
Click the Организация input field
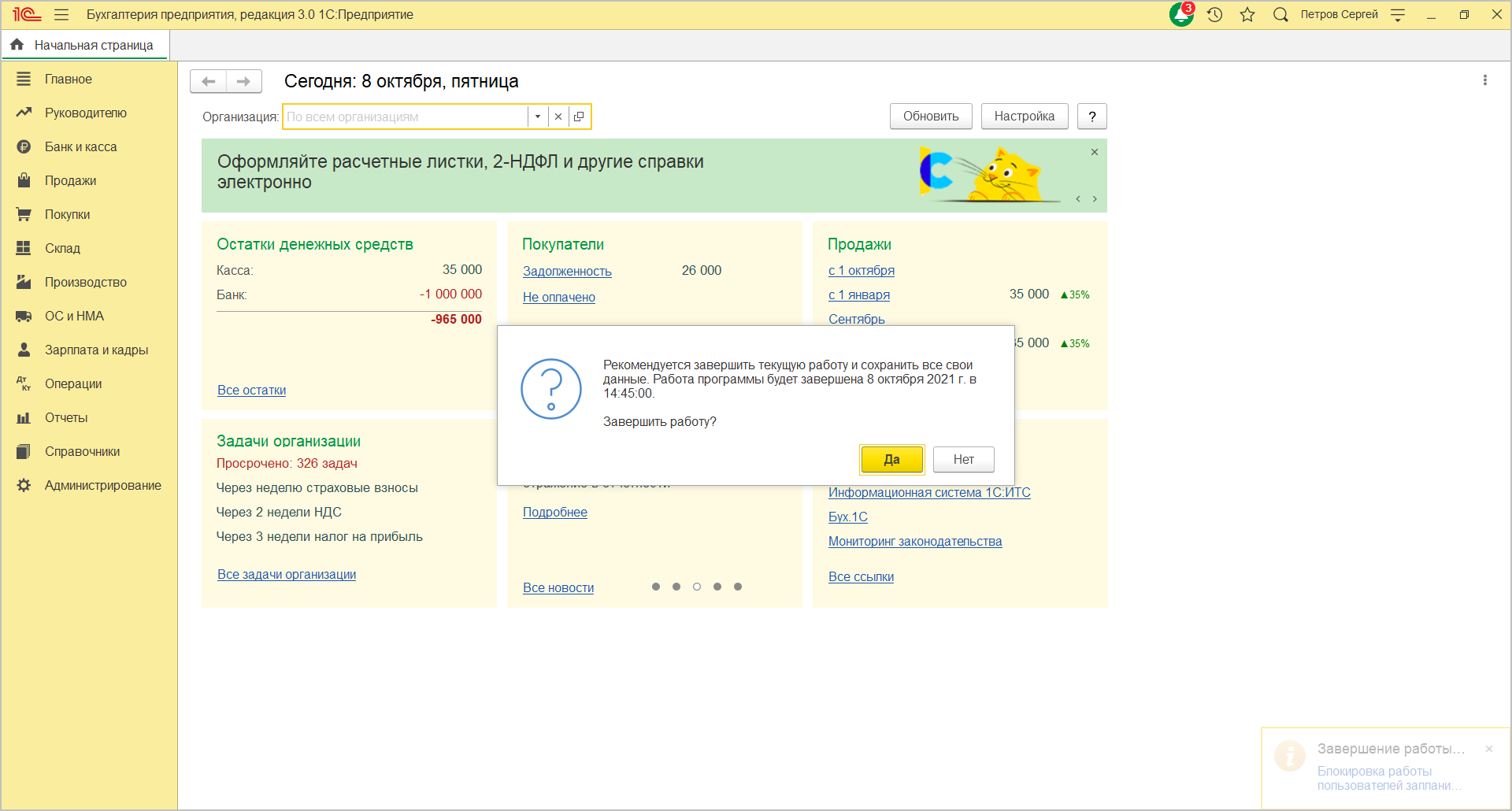[406, 117]
